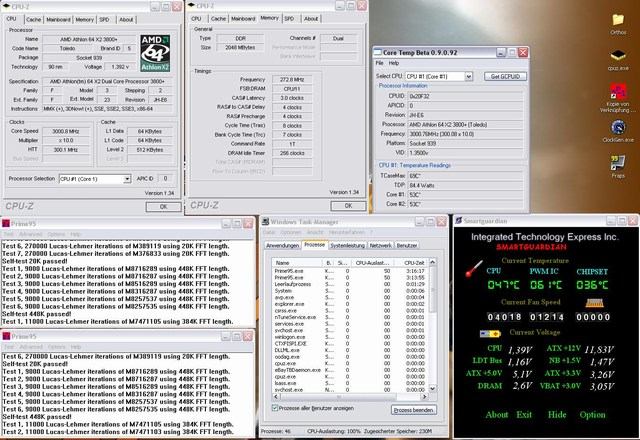Select CTXFISP1.EXE in the process list
The width and height of the screenshot is (640, 440).
point(351,344)
